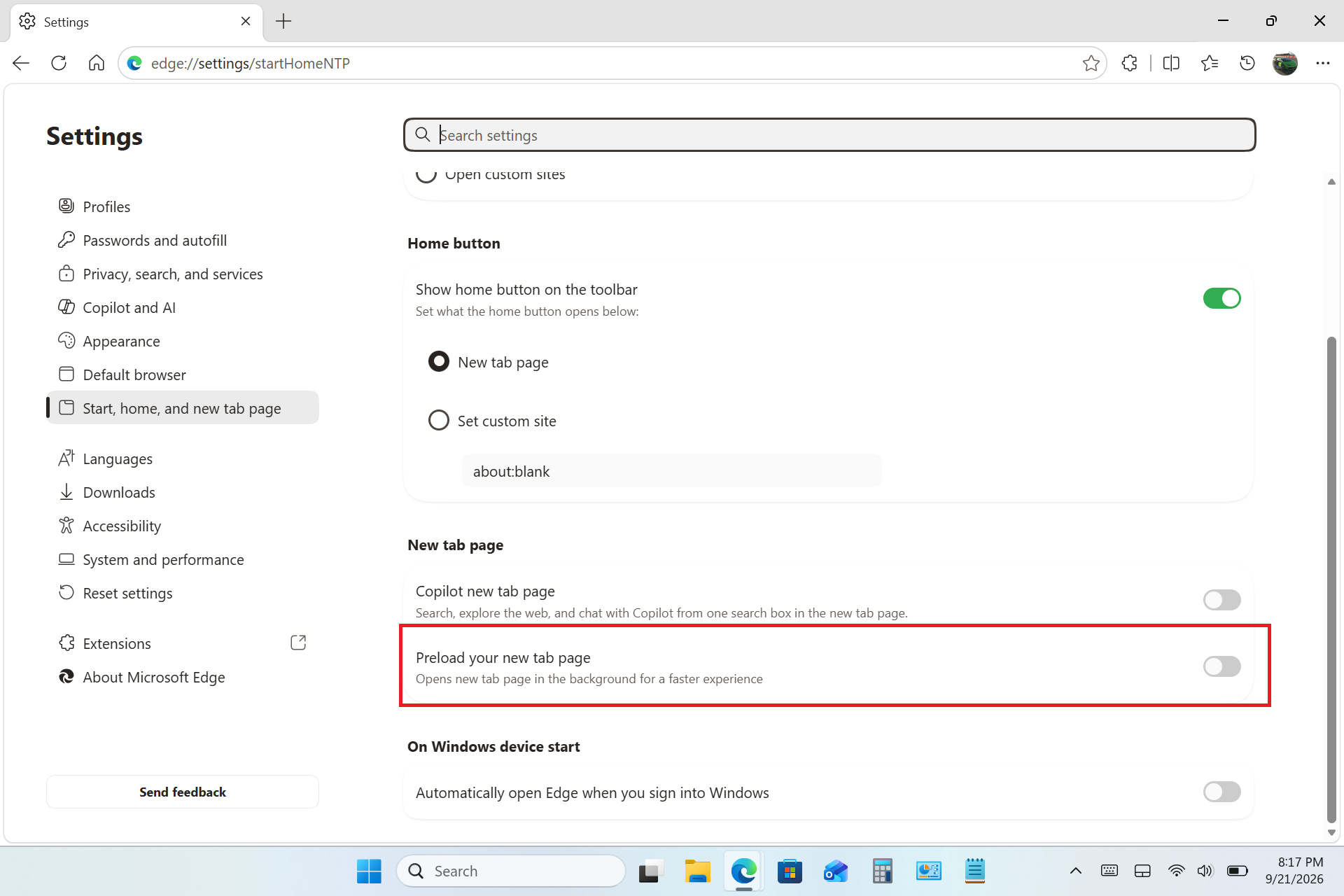Open Settings and more ellipsis menu
Screen dimensions: 1344x896
click(1322, 63)
